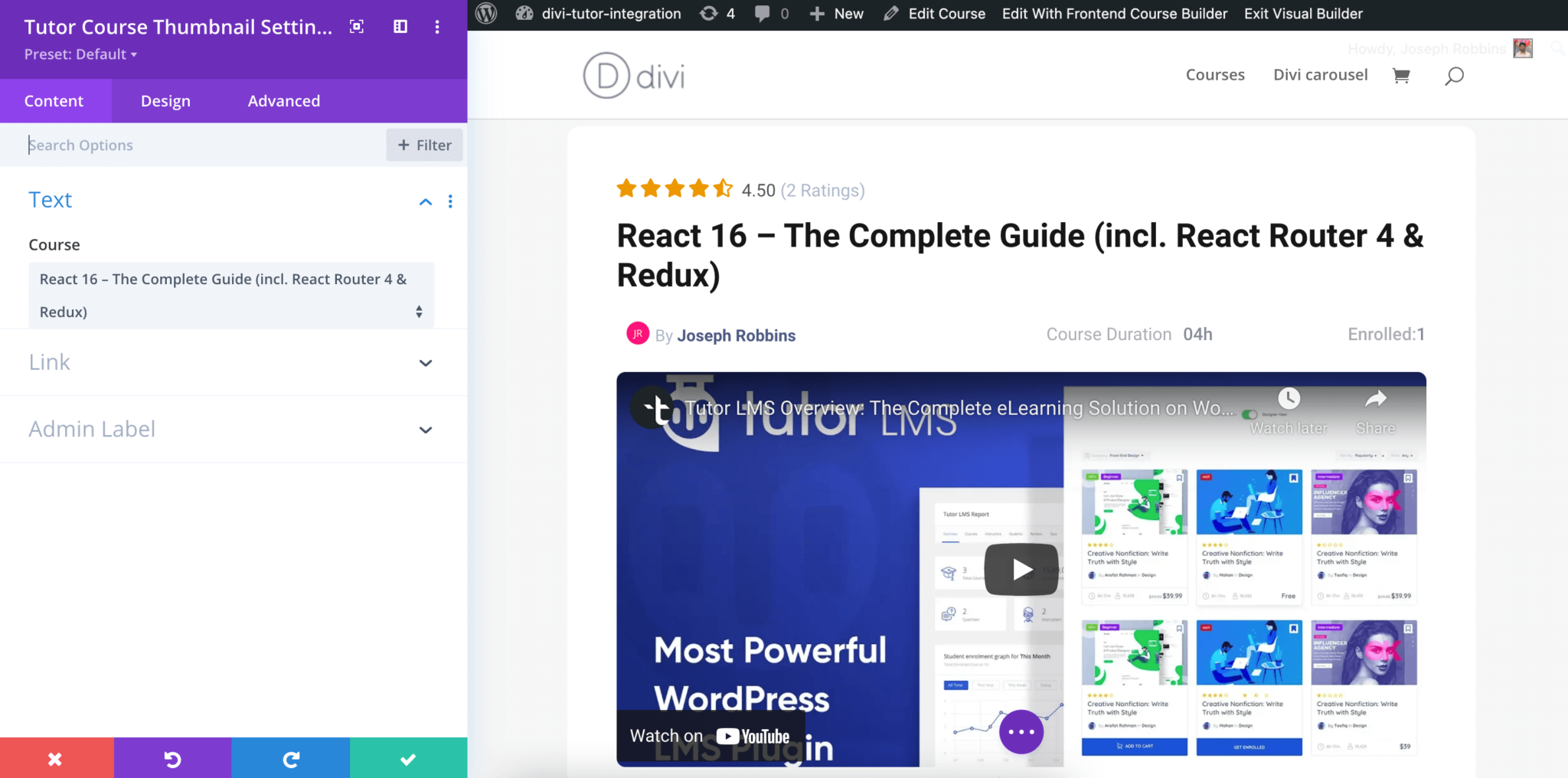Open the Course selection dropdown
The image size is (1568, 778).
point(230,296)
